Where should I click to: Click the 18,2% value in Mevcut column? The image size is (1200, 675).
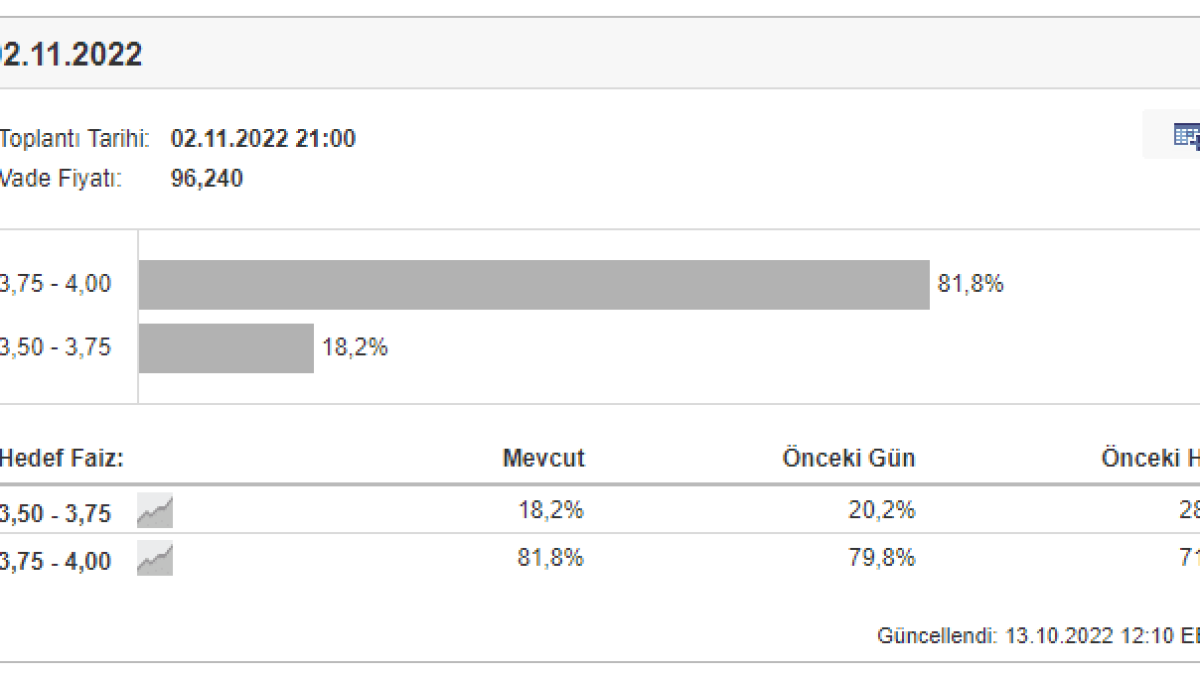(551, 510)
